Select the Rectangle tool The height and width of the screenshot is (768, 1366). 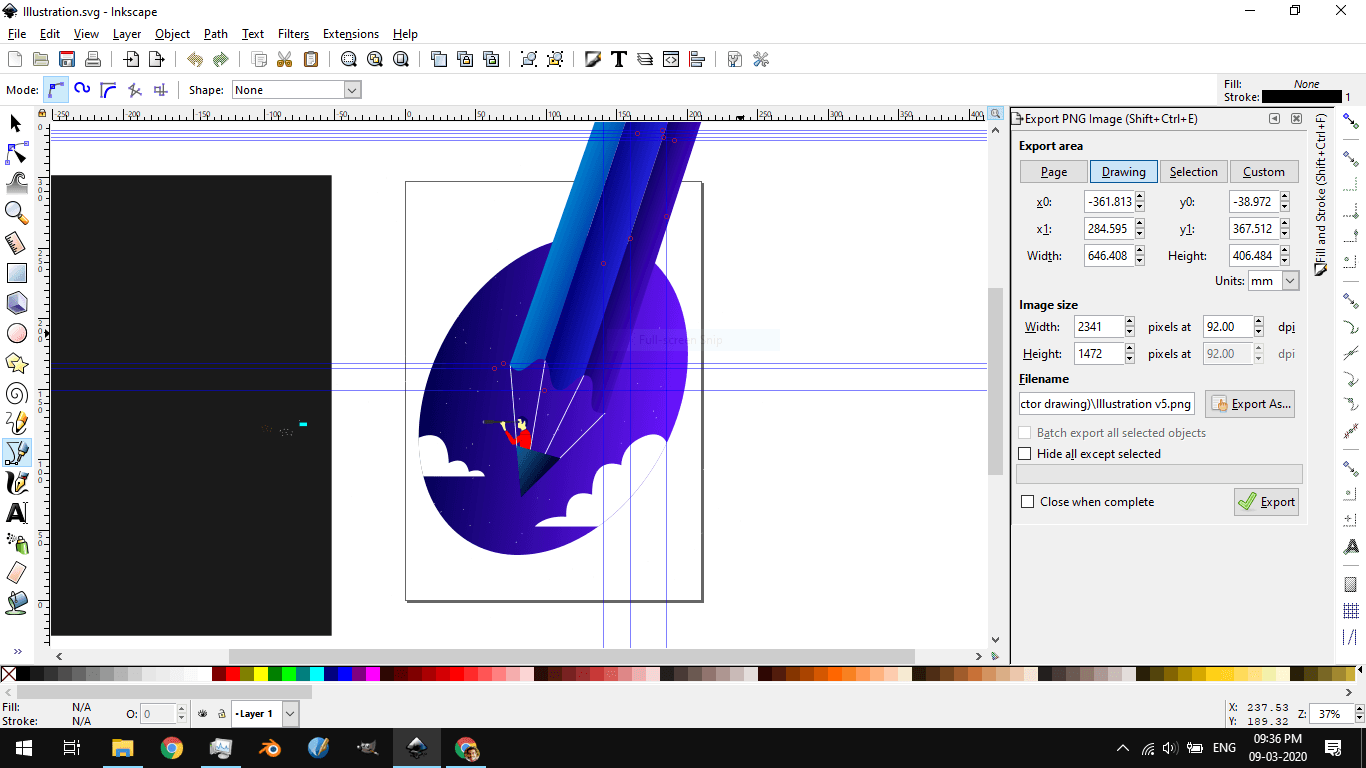17,272
